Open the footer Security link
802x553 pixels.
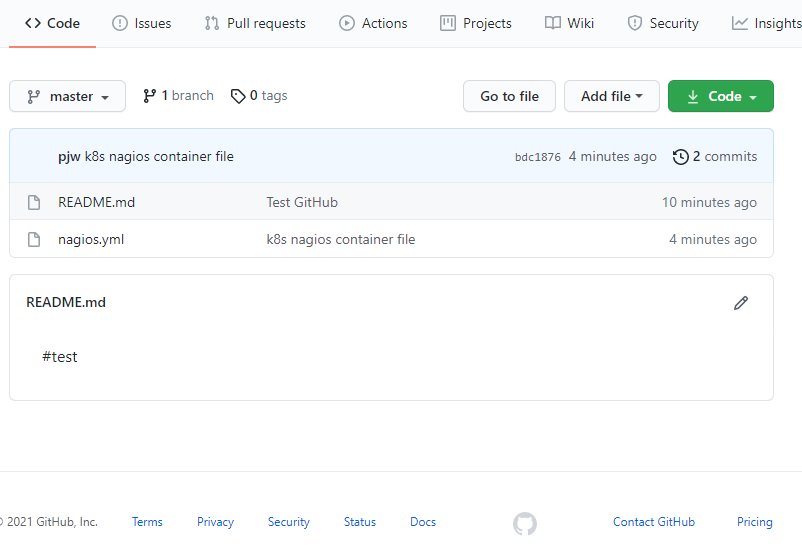pyautogui.click(x=289, y=522)
